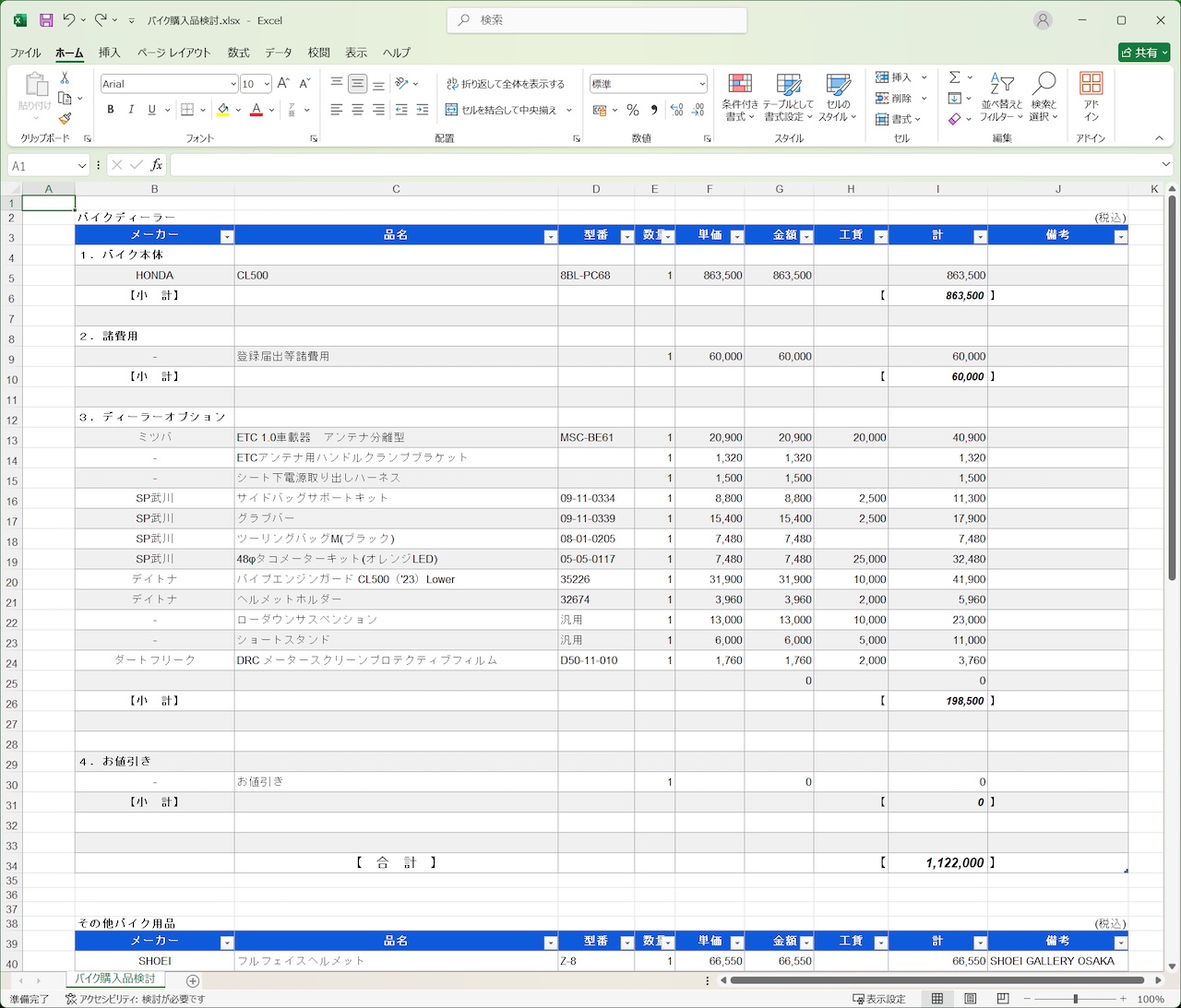This screenshot has width=1181, height=1008.
Task: Switch to the 数式 ribbon tab
Action: tap(238, 53)
